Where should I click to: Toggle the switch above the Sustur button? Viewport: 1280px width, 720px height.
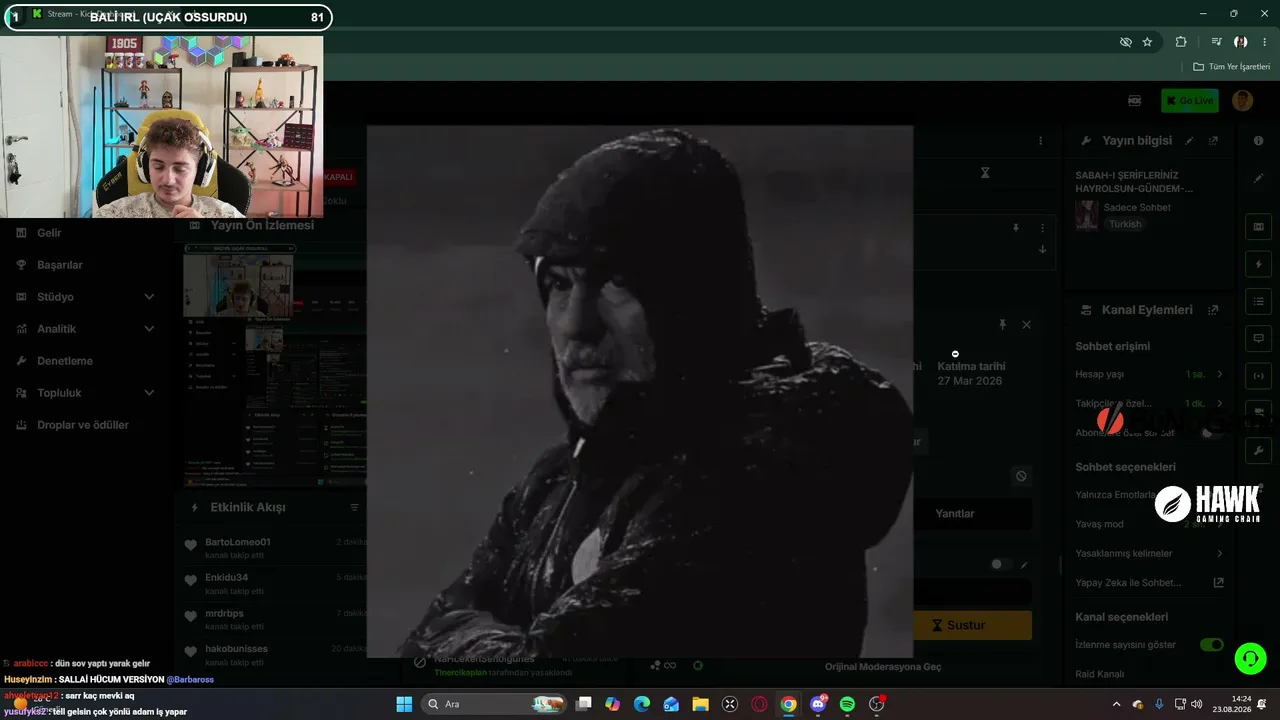(x=1001, y=564)
